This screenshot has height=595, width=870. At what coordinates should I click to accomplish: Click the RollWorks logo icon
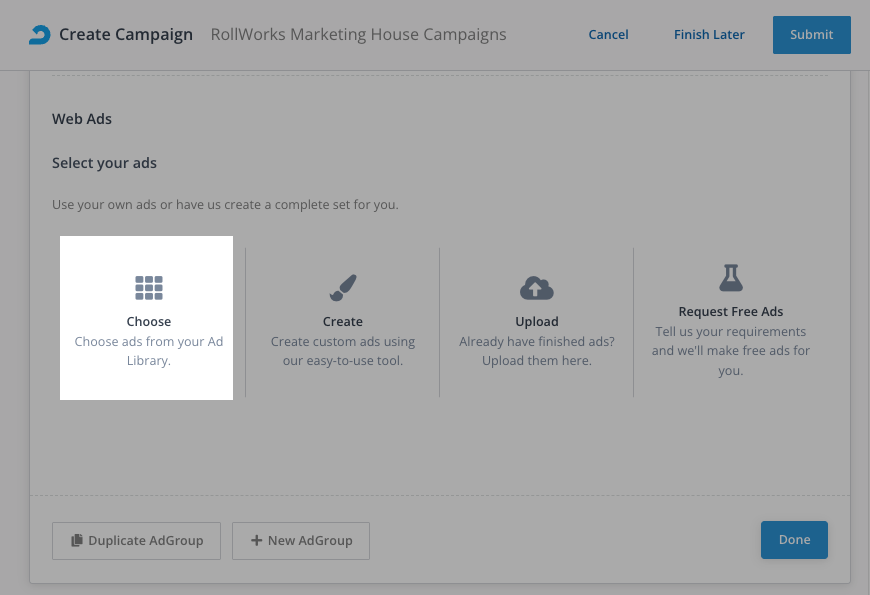tap(38, 35)
